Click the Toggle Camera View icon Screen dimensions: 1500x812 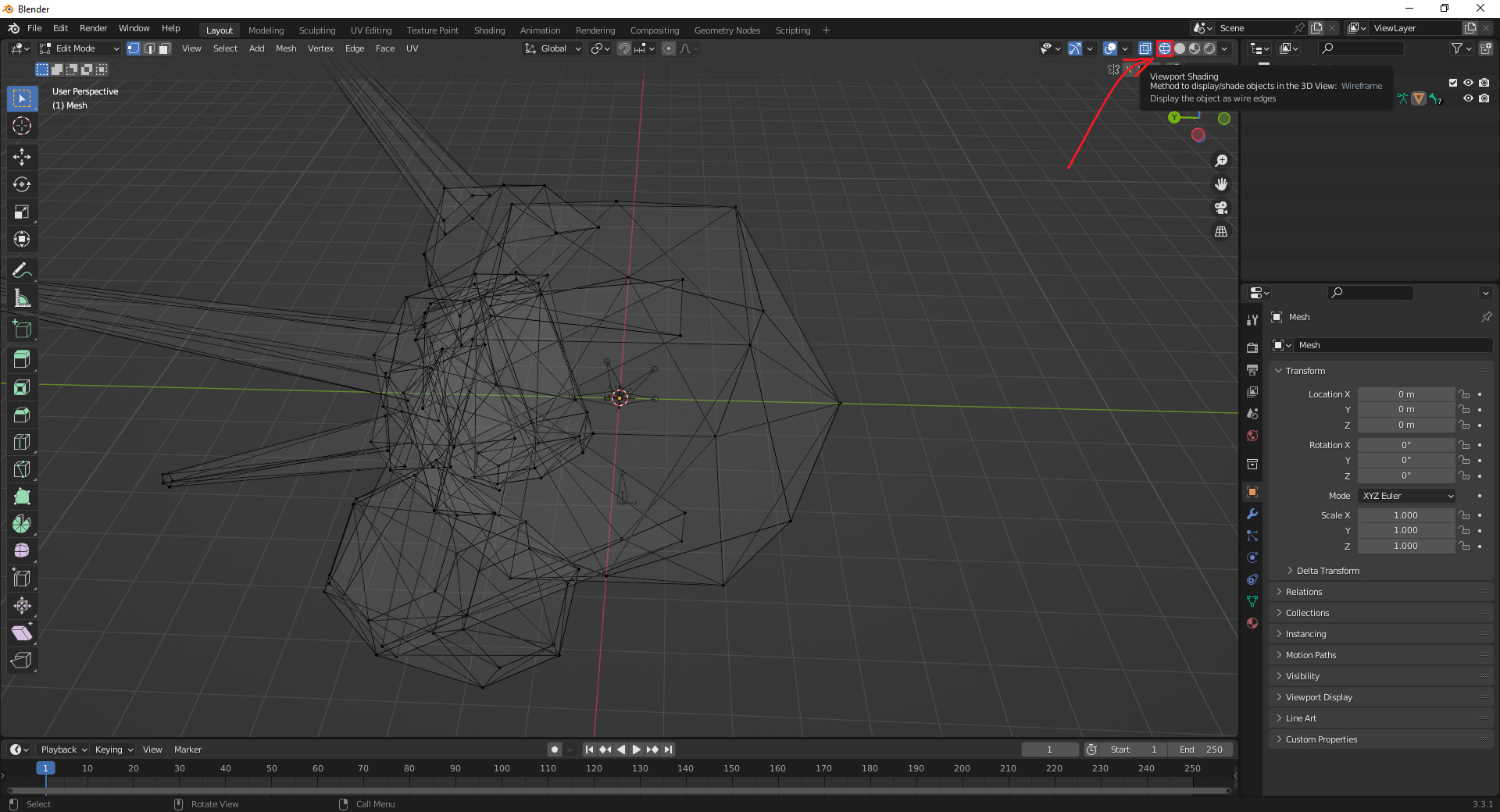1221,208
